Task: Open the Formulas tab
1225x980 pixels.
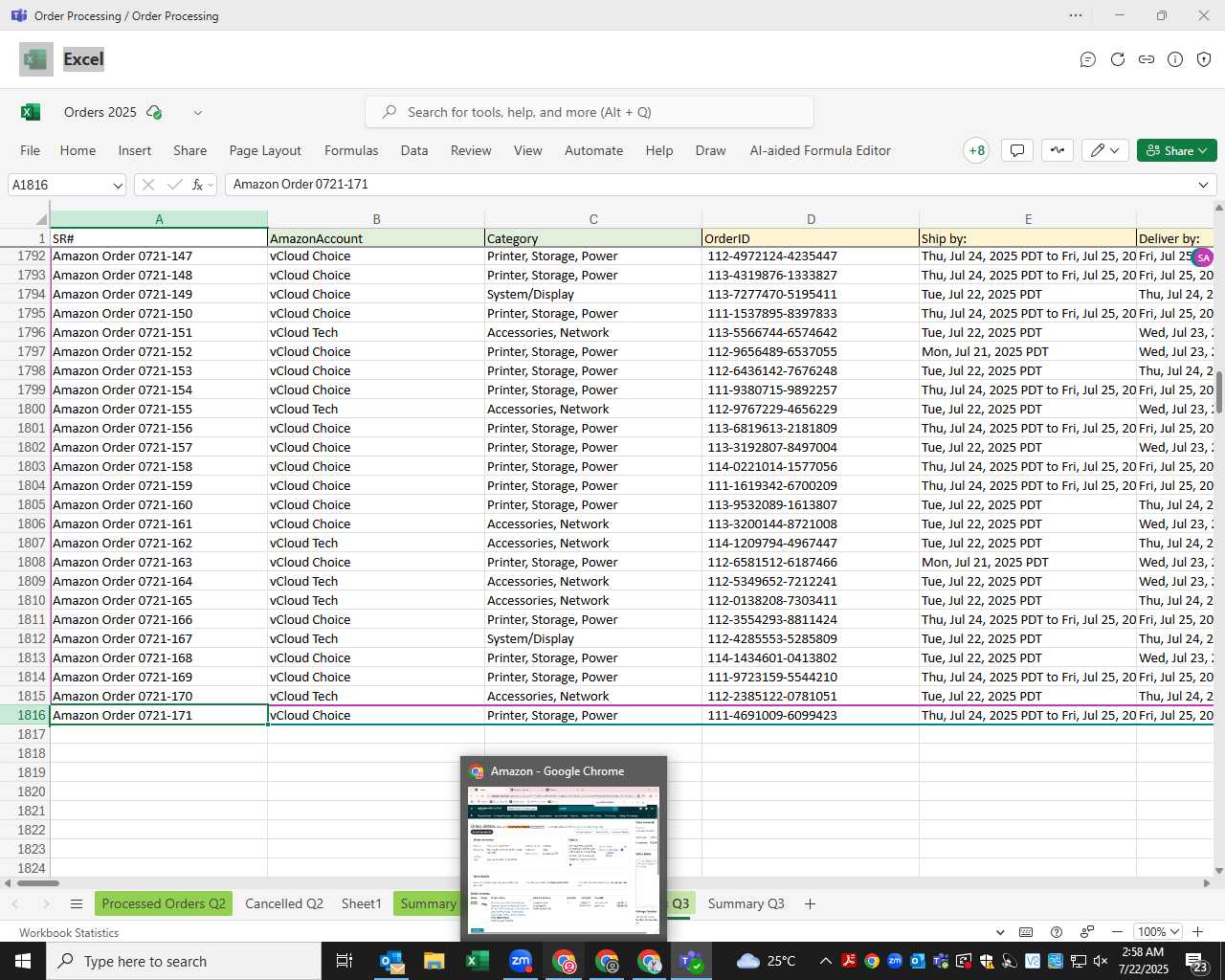Action: coord(351,150)
